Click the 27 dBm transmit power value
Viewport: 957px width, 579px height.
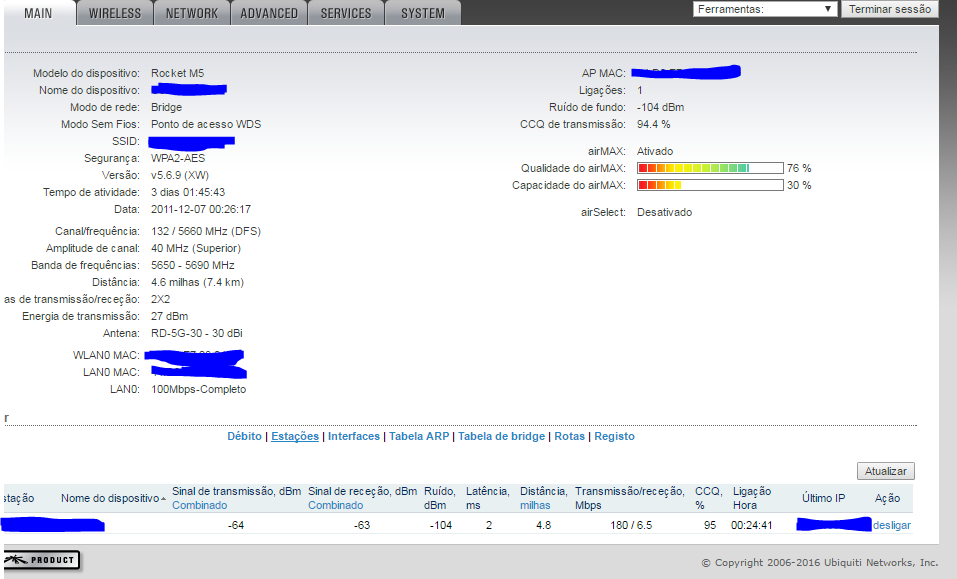click(x=169, y=317)
